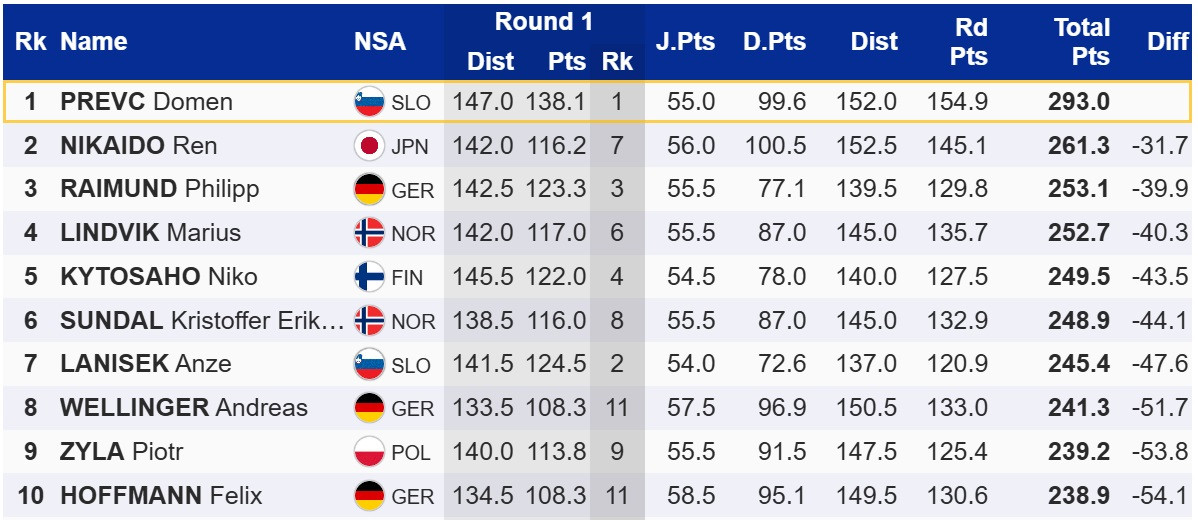Image resolution: width=1198 pixels, height=520 pixels.
Task: Click Japan flag next to Nikaido Ren
Action: [x=369, y=146]
